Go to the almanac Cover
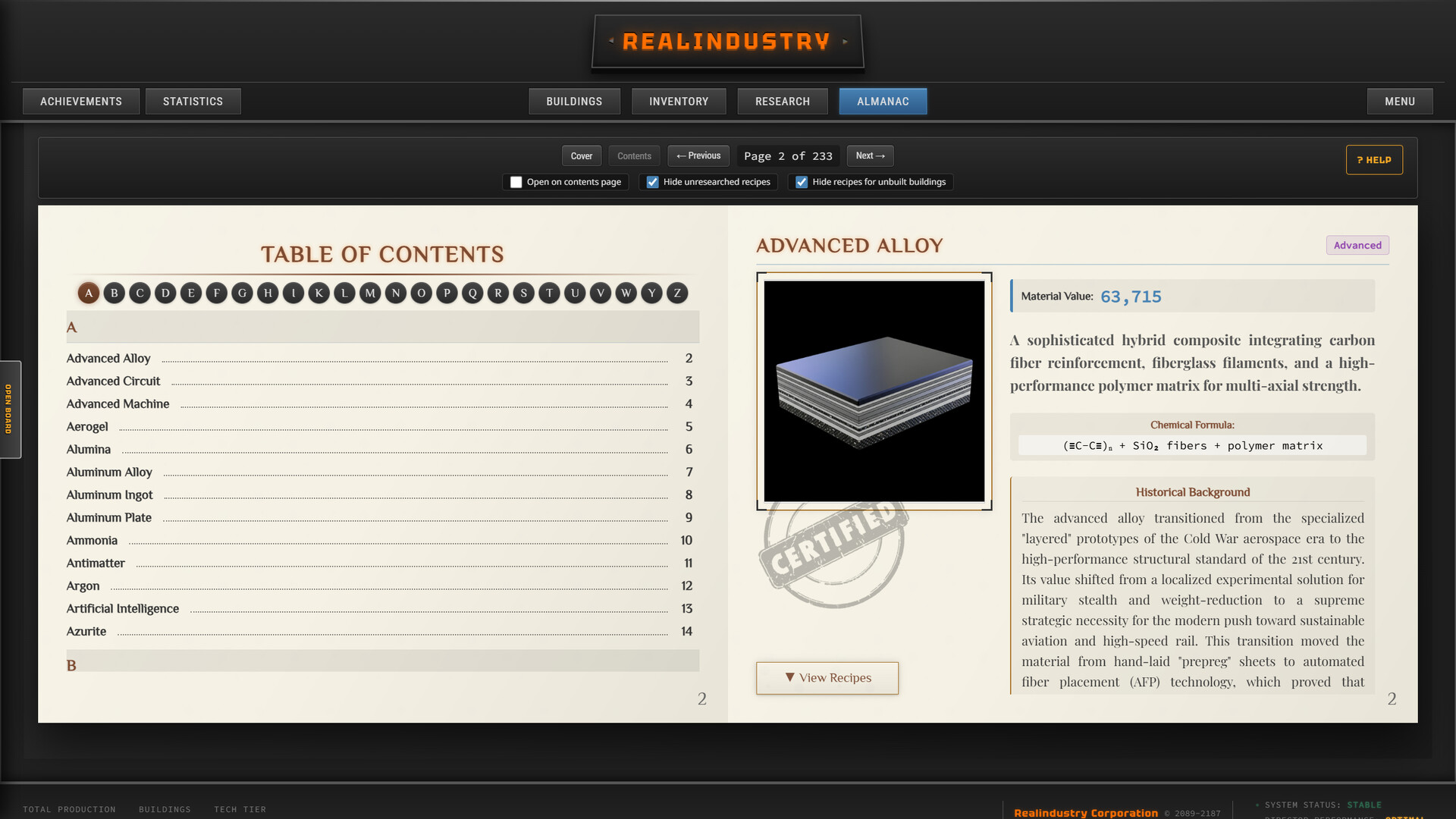1456x819 pixels. point(582,156)
